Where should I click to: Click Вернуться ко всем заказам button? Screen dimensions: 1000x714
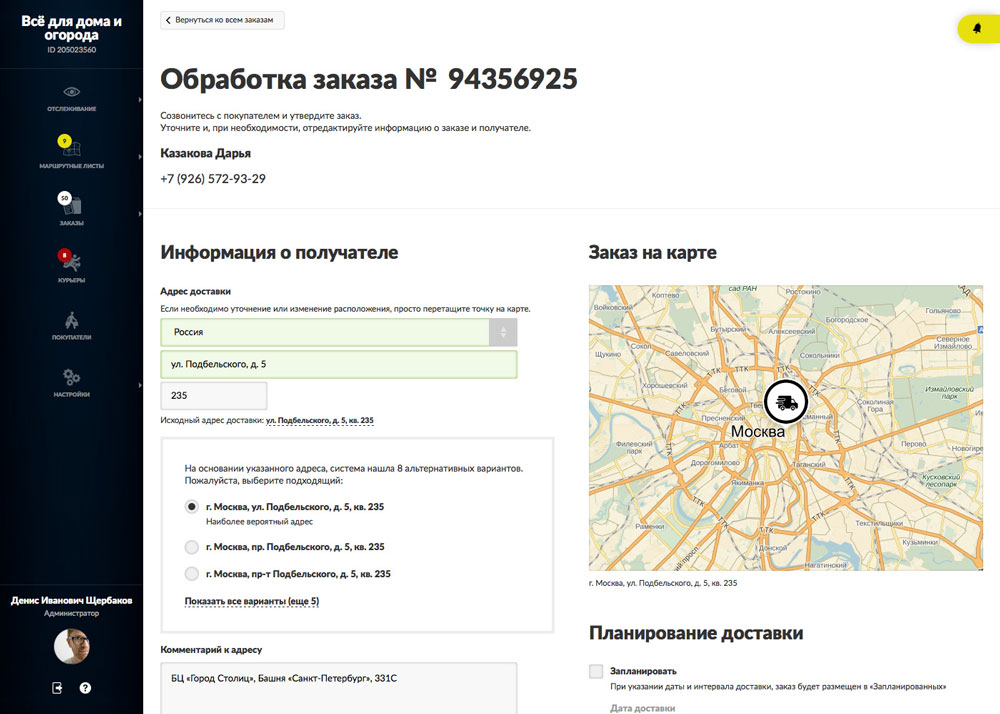point(222,20)
